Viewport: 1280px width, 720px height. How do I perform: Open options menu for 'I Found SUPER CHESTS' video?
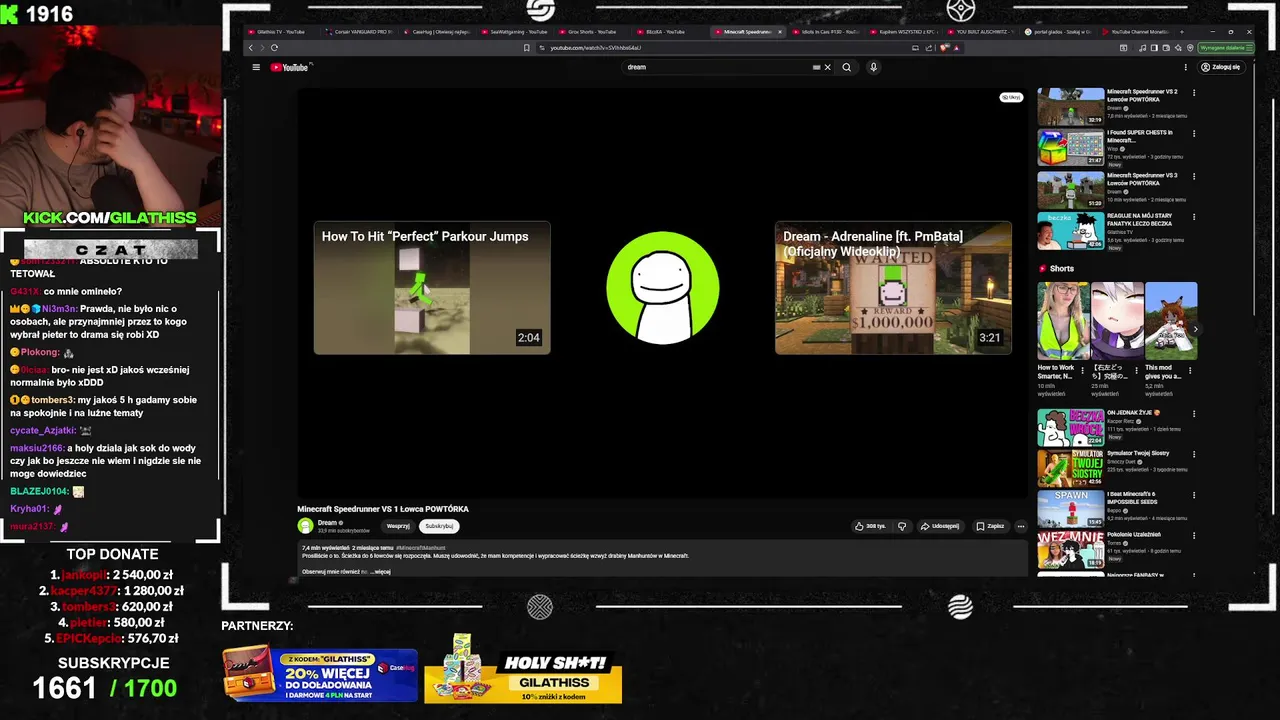click(x=1193, y=133)
